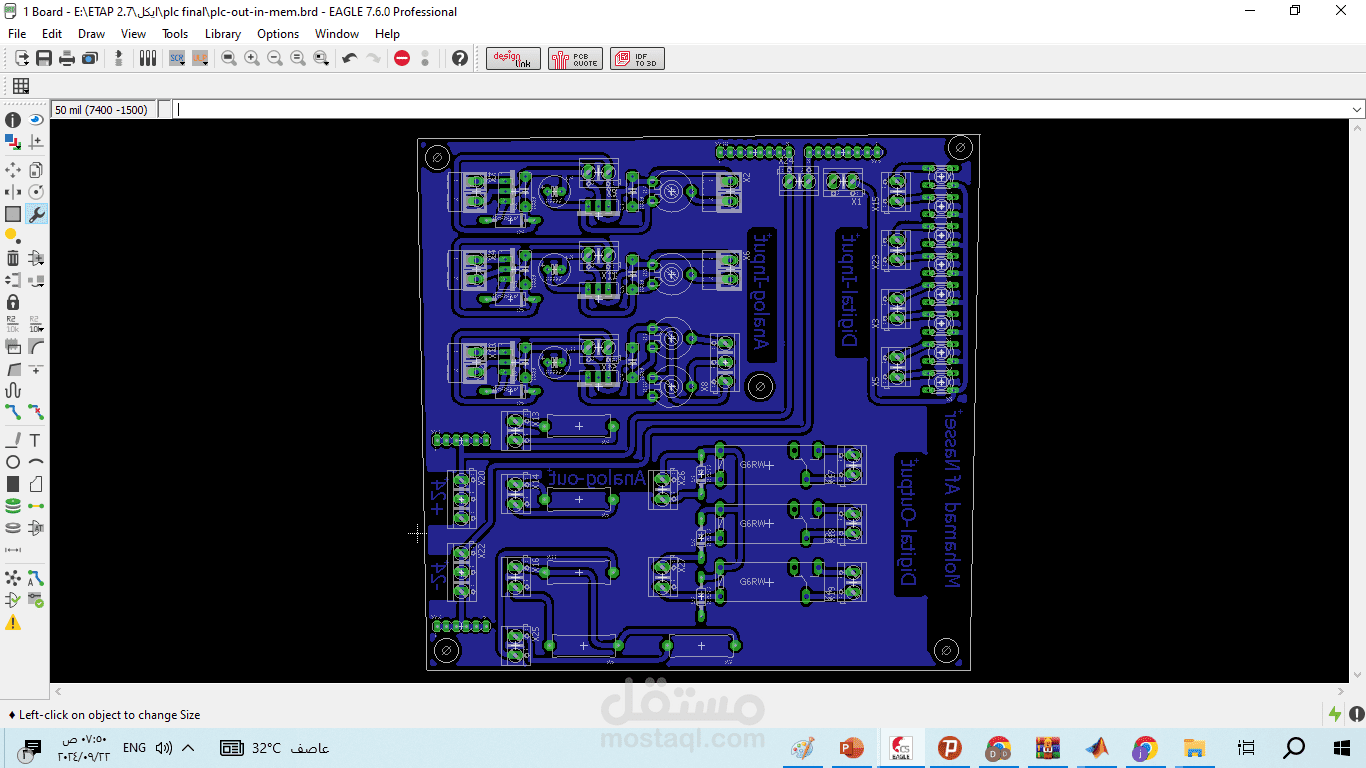Run the DRC check

(36, 600)
